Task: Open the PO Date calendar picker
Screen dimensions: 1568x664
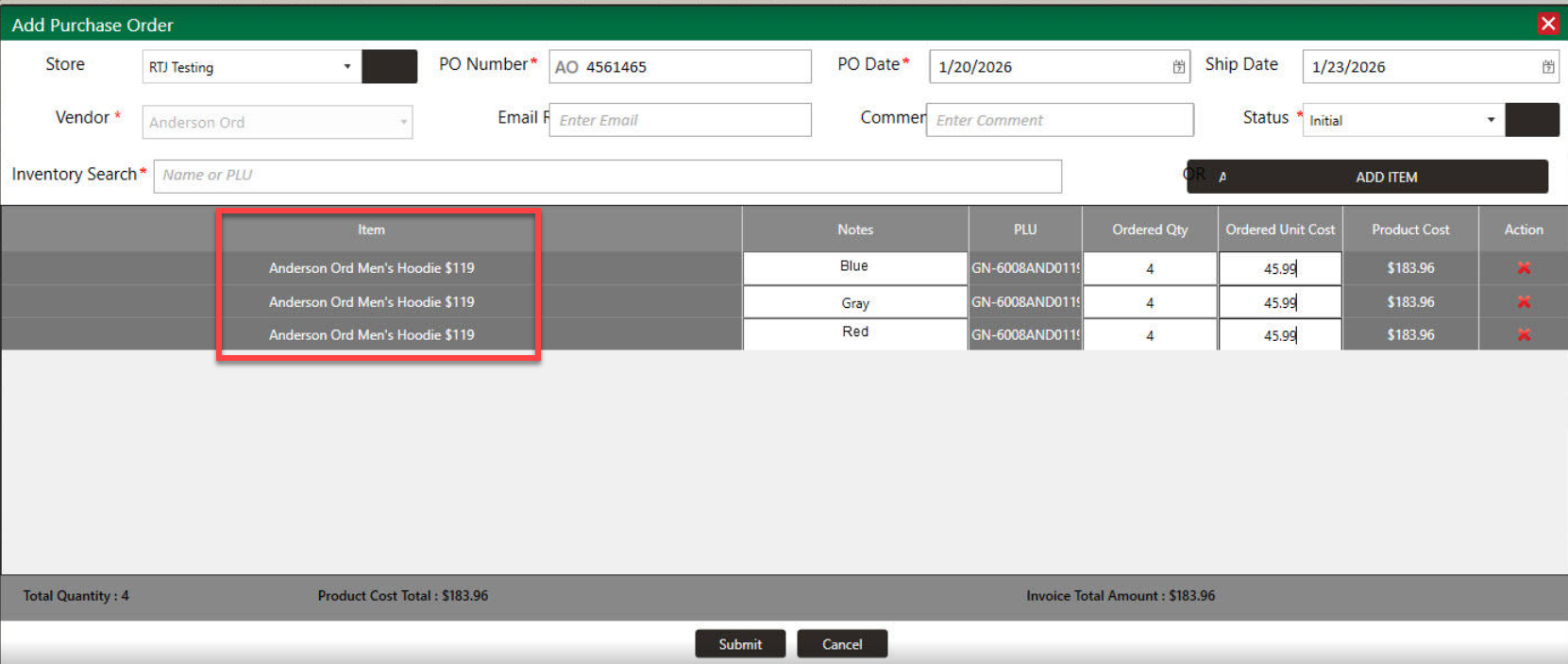Action: pos(1178,67)
